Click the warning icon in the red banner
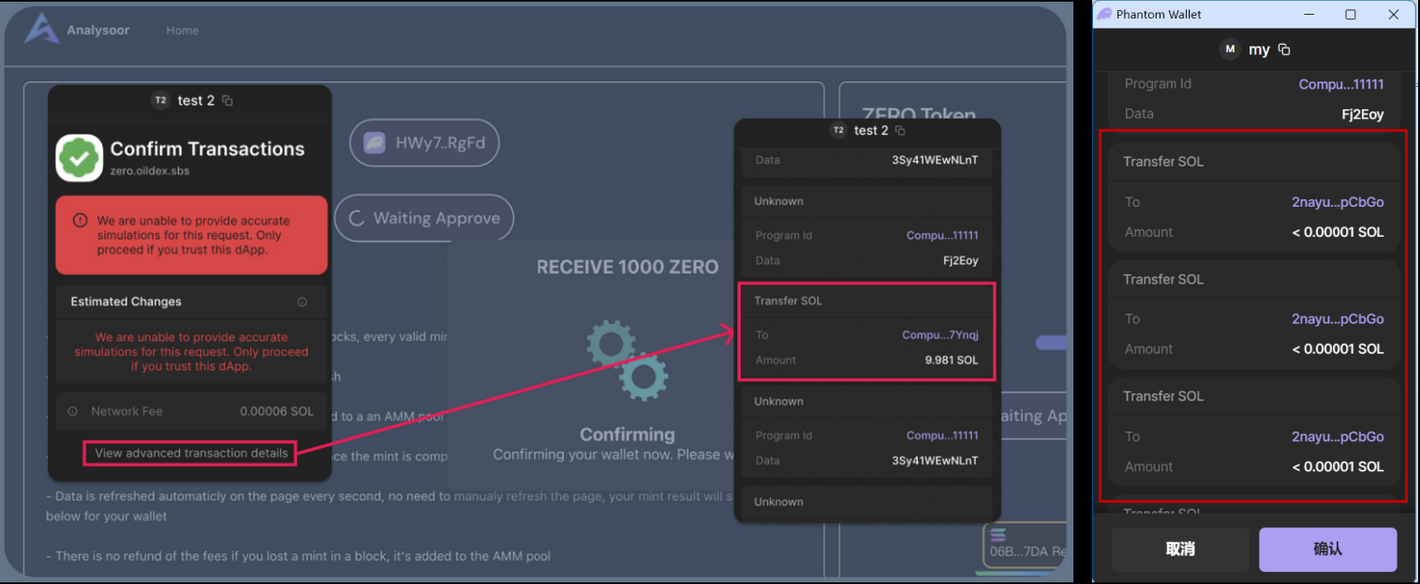This screenshot has width=1420, height=584. point(79,221)
